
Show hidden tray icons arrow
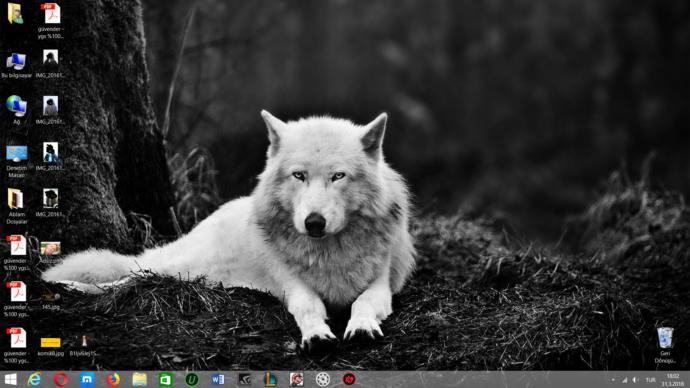coord(613,380)
